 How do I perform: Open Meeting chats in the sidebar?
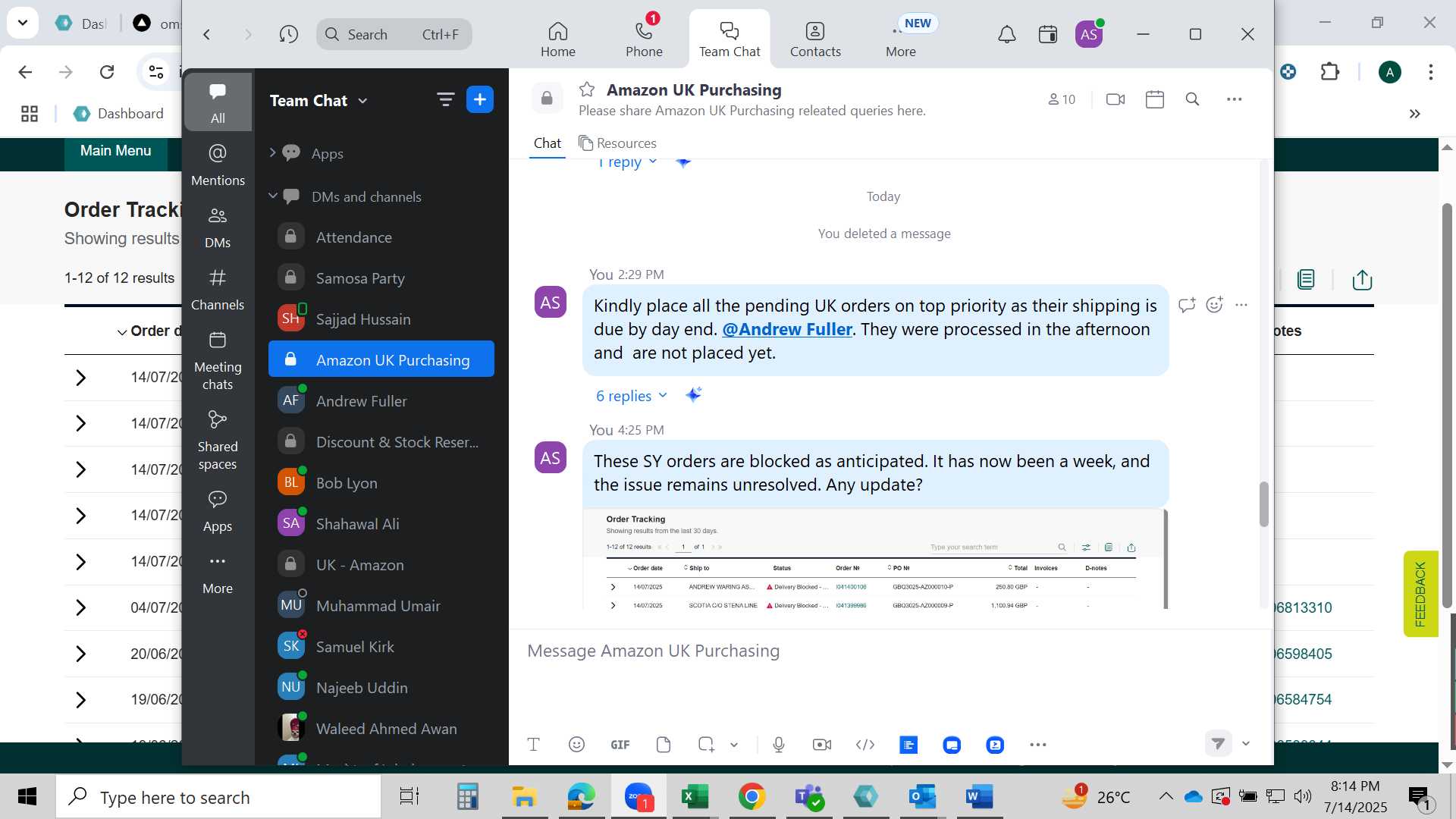pyautogui.click(x=218, y=360)
